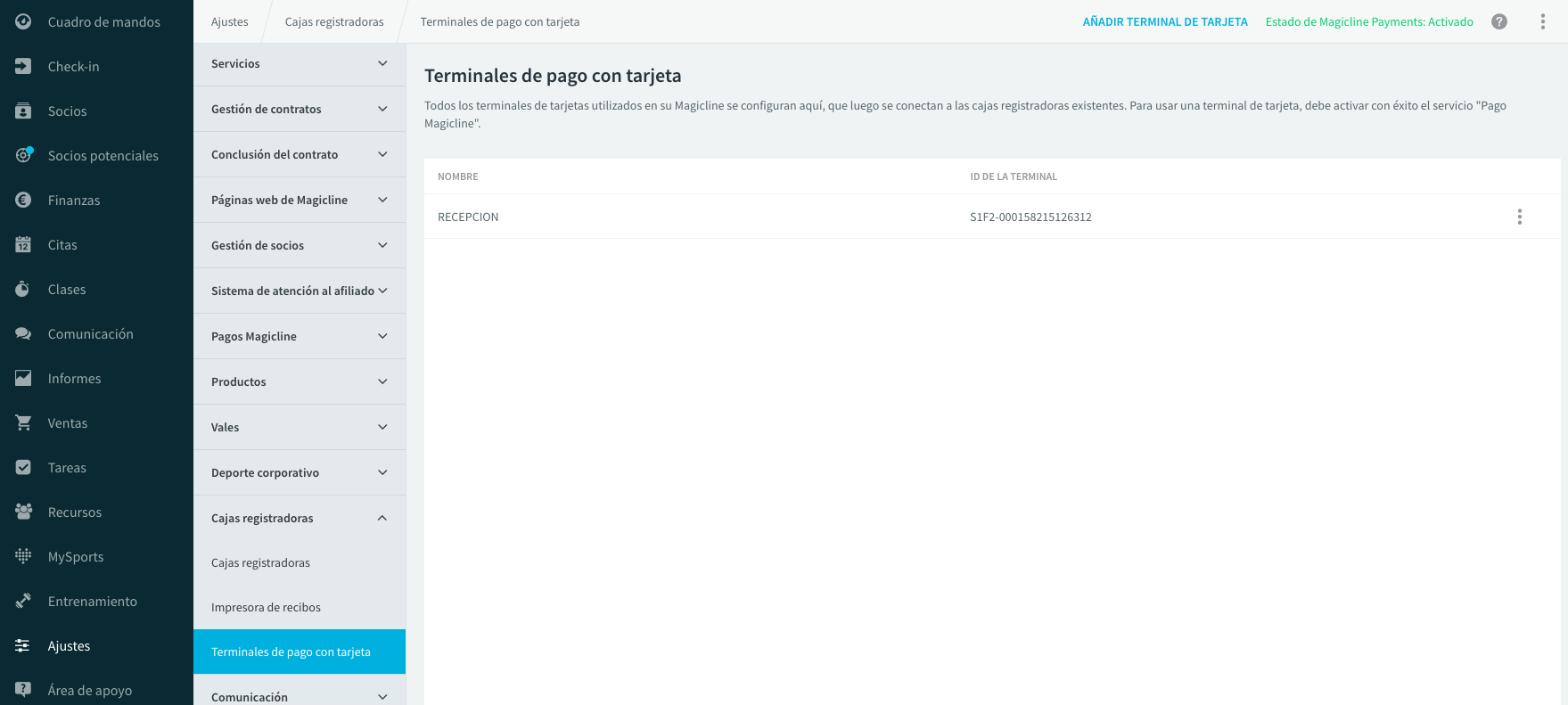1568x705 pixels.
Task: Click Terminales de pago con tarjeta breadcrumb
Action: pos(500,21)
